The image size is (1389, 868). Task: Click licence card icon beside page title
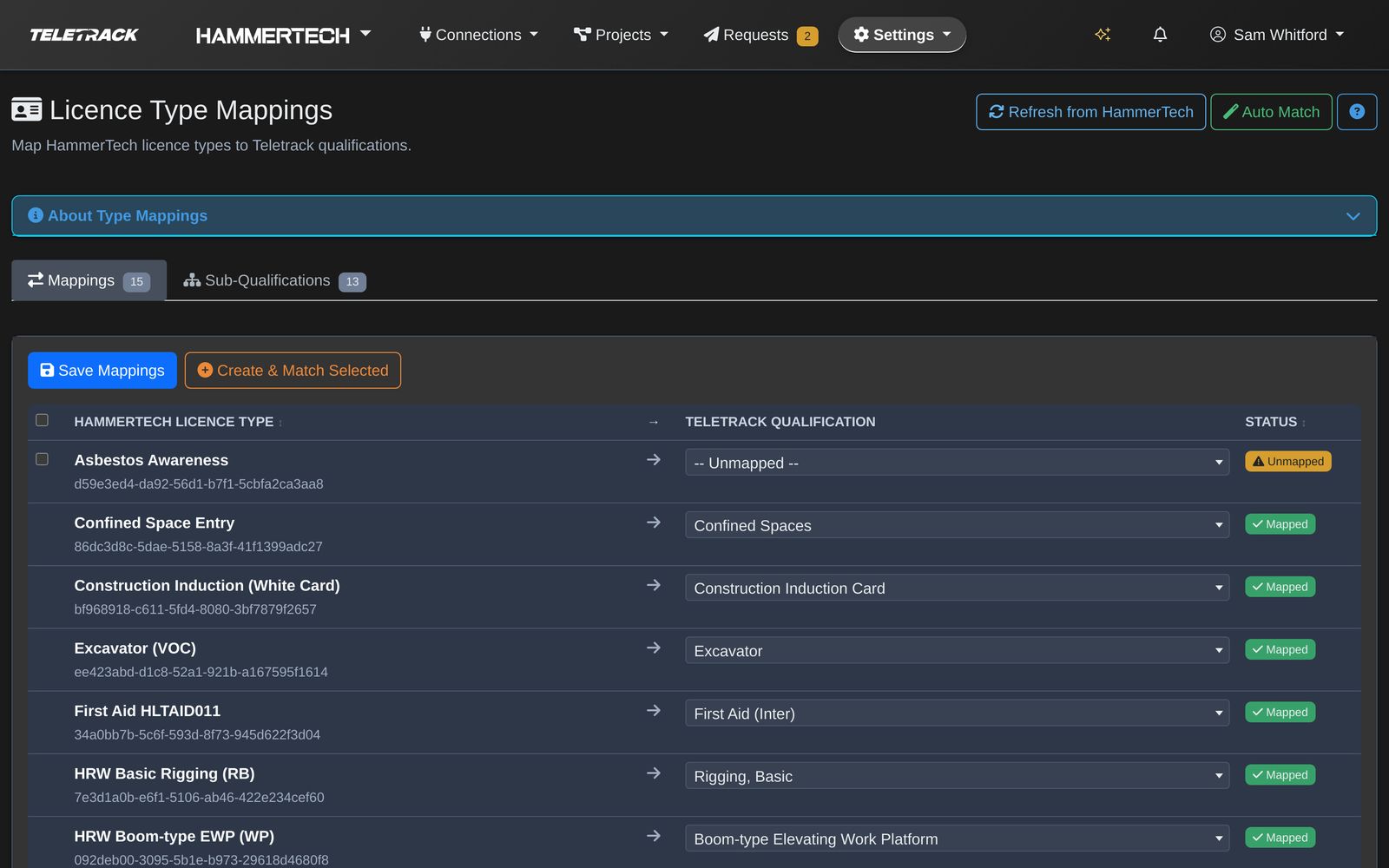point(27,110)
